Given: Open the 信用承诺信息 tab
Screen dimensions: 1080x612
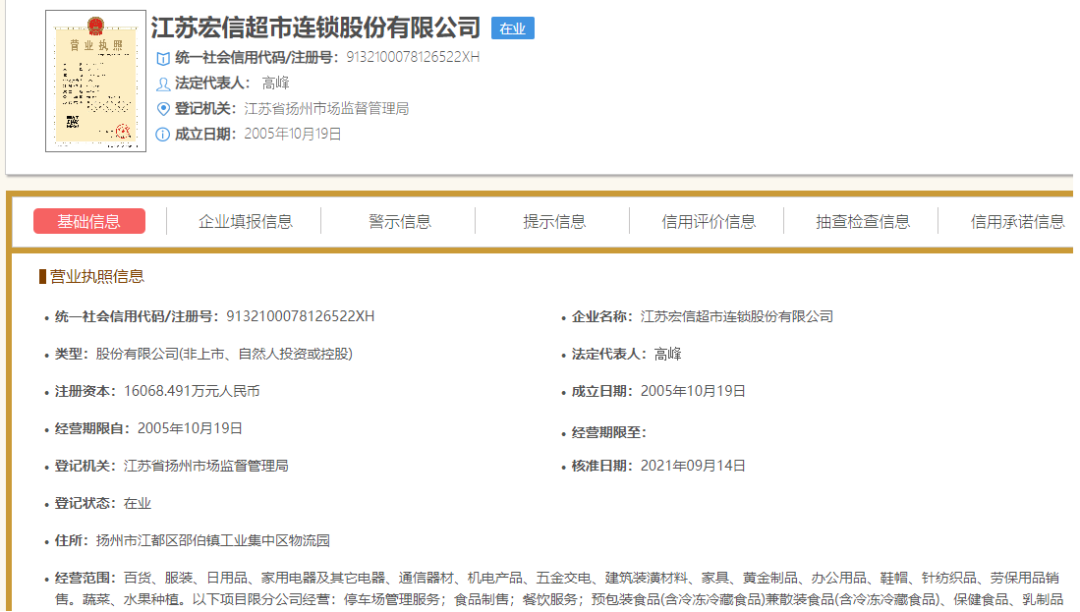Looking at the screenshot, I should pos(1017,221).
